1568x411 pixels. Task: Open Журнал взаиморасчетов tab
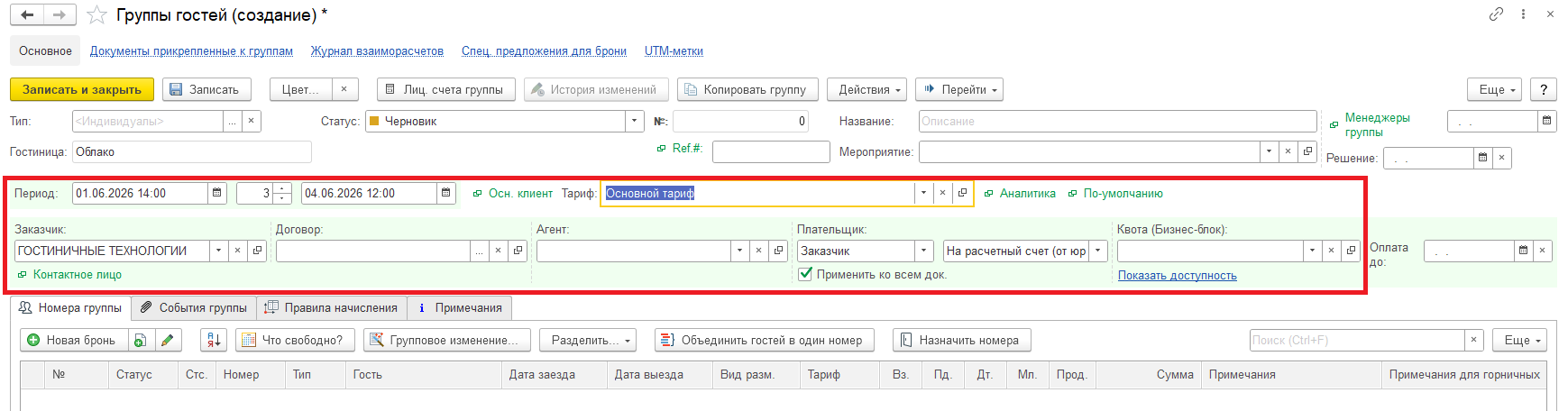pyautogui.click(x=377, y=51)
